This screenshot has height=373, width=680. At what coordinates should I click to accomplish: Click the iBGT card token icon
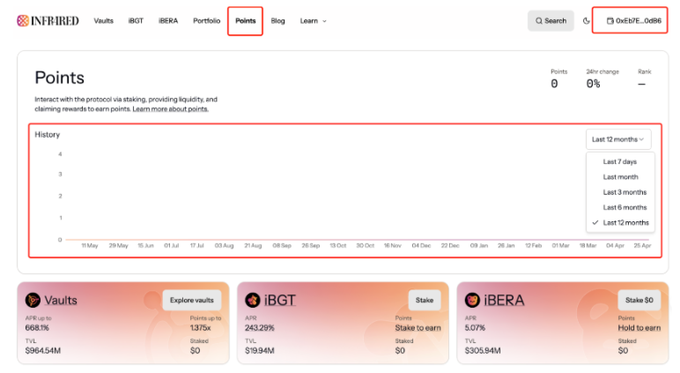[x=252, y=300]
